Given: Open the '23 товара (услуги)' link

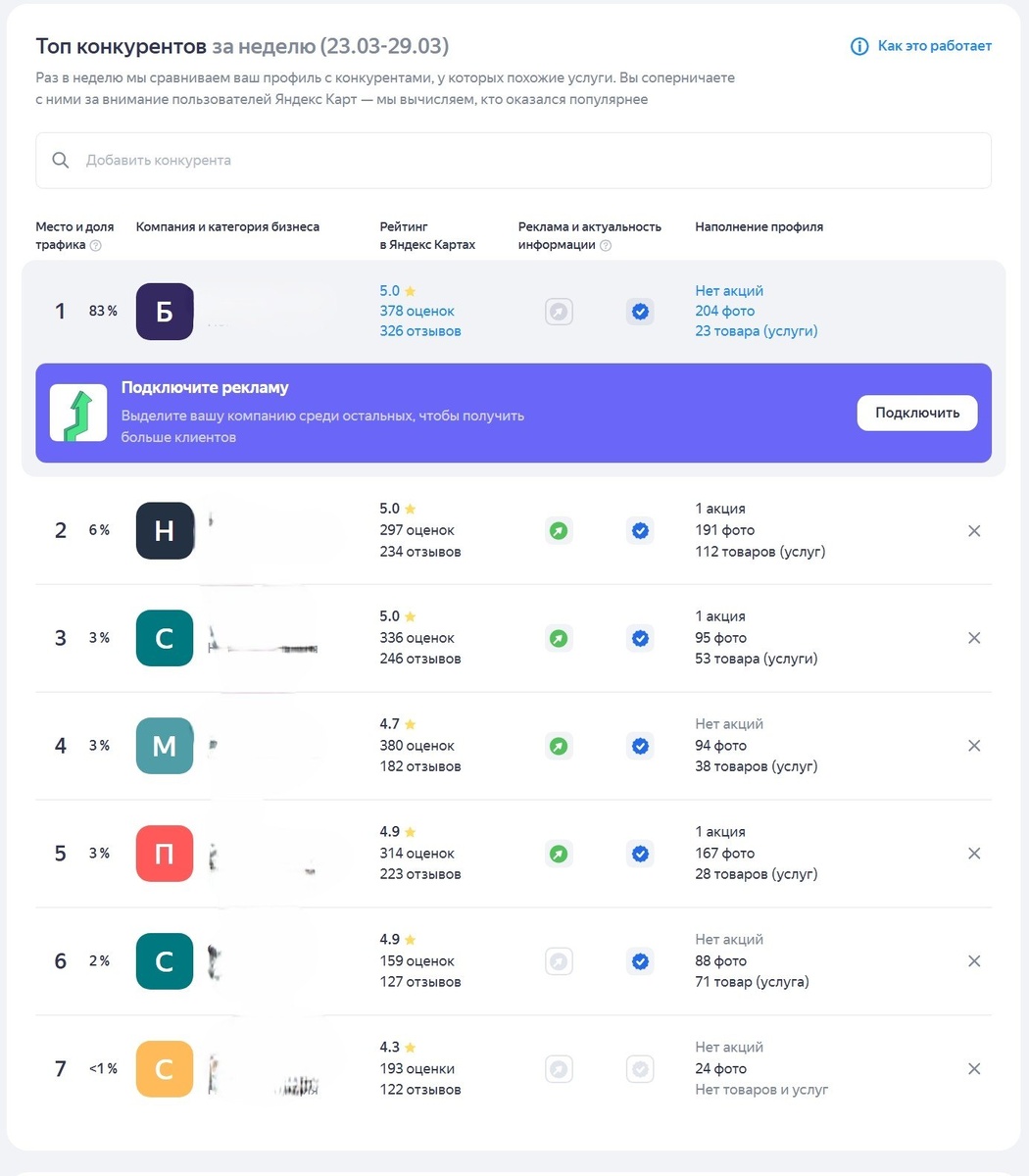Looking at the screenshot, I should [x=757, y=331].
